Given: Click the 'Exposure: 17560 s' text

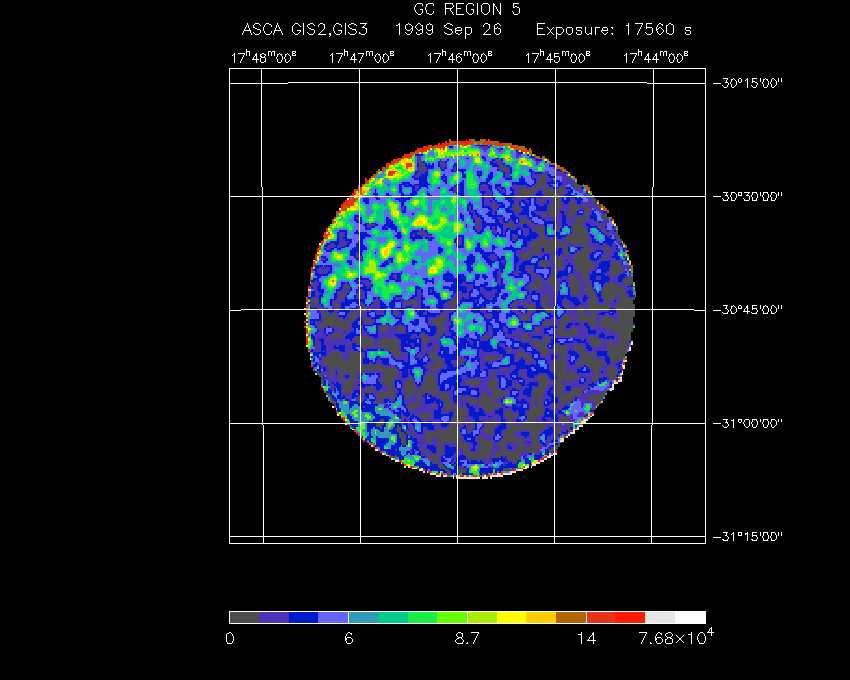Looking at the screenshot, I should [x=614, y=30].
